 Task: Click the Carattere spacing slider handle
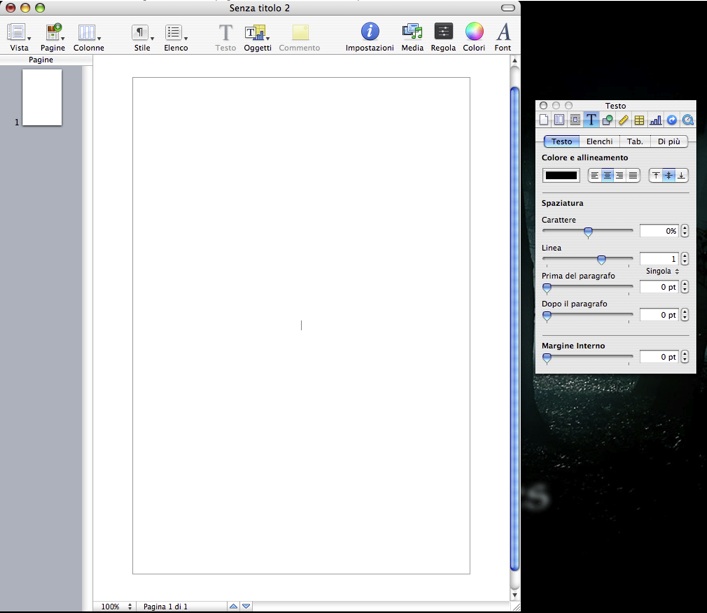588,232
